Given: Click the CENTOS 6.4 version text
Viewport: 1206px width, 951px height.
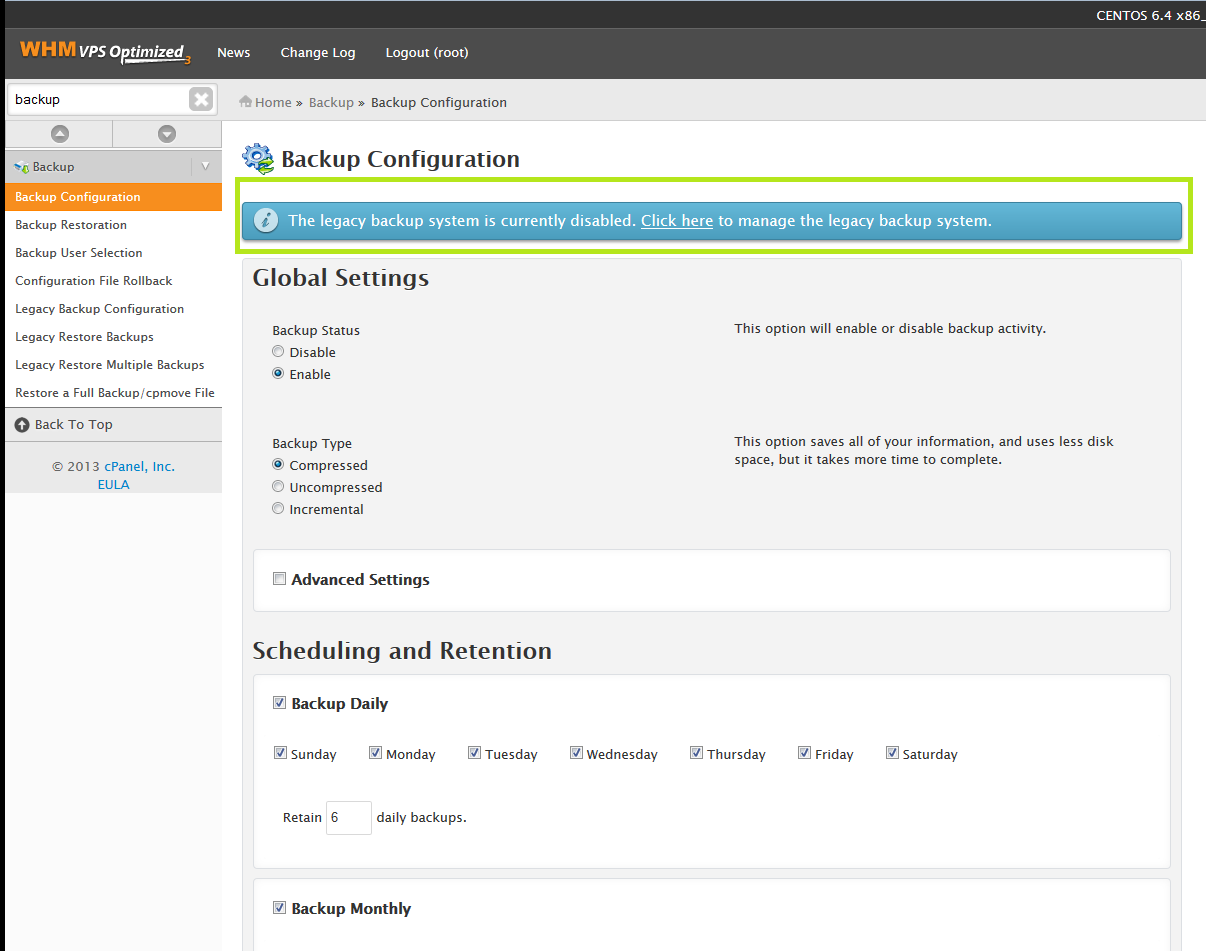Looking at the screenshot, I should [x=1150, y=15].
